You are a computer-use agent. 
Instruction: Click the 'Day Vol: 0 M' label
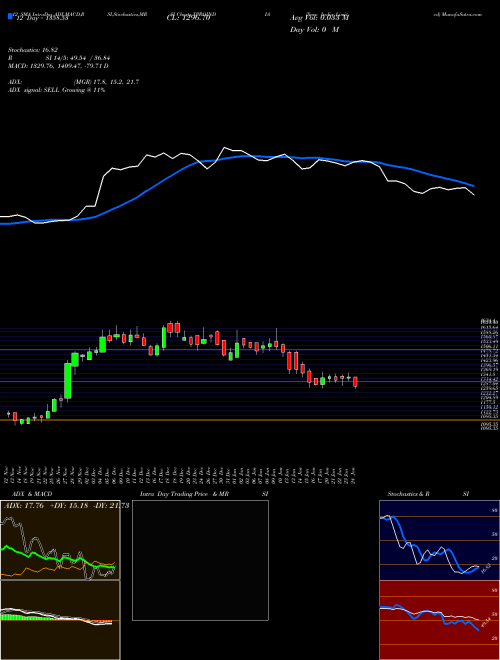coord(314,30)
